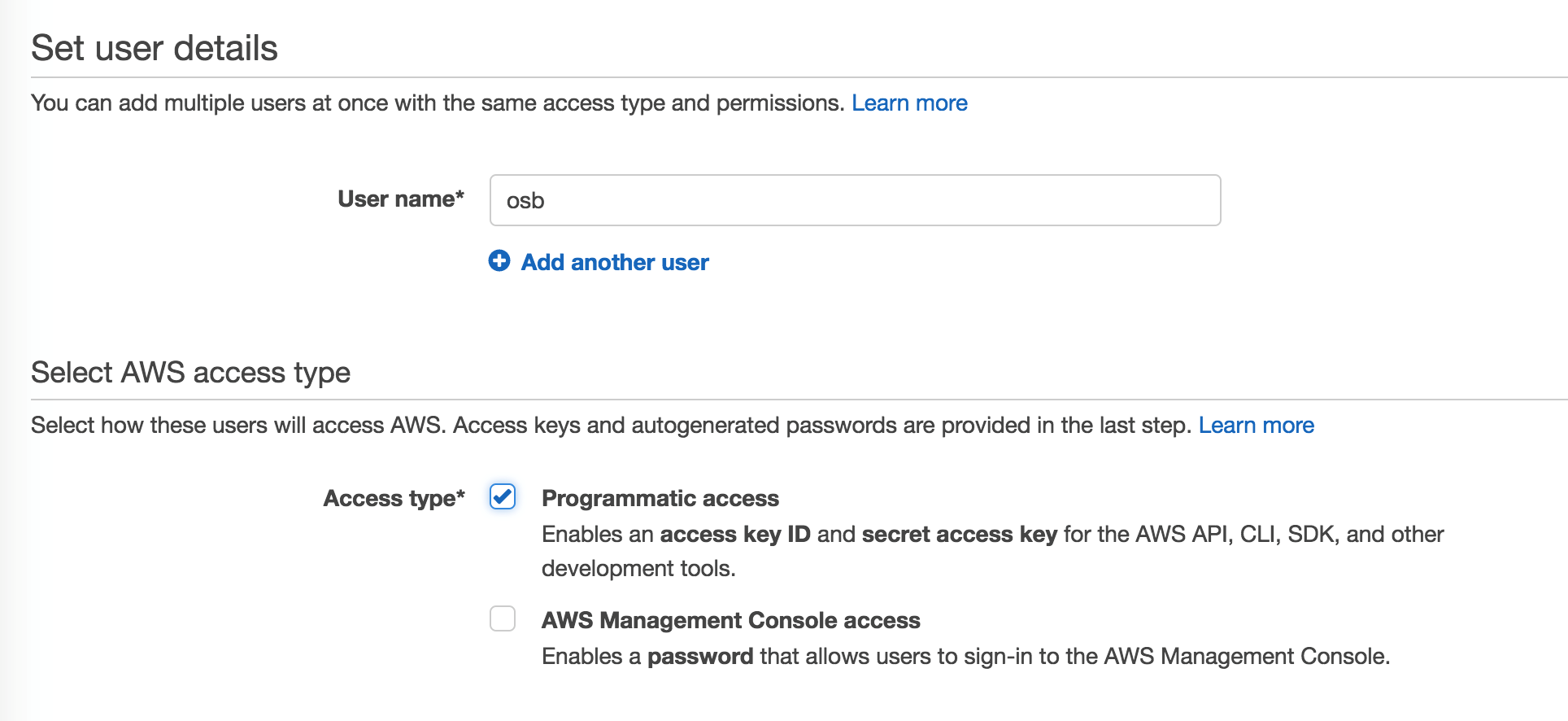Click the plus icon beside Add another user

pos(499,260)
